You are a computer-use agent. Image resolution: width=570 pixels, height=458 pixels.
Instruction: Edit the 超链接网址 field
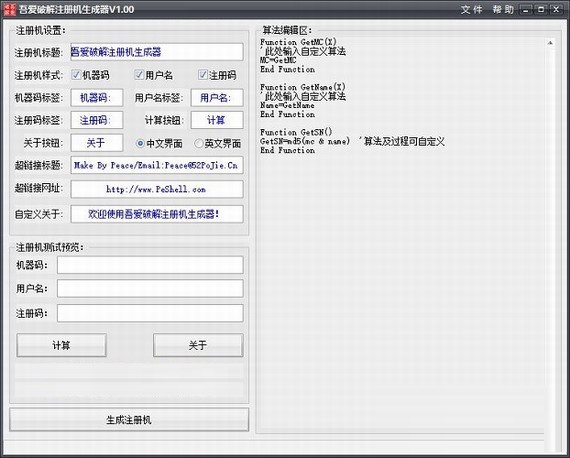coord(157,189)
